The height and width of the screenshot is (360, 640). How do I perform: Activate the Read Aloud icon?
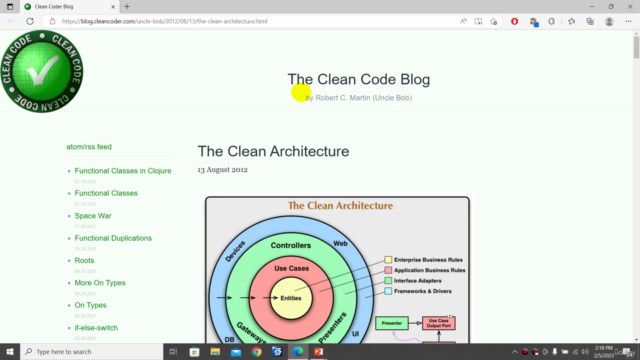(463, 21)
